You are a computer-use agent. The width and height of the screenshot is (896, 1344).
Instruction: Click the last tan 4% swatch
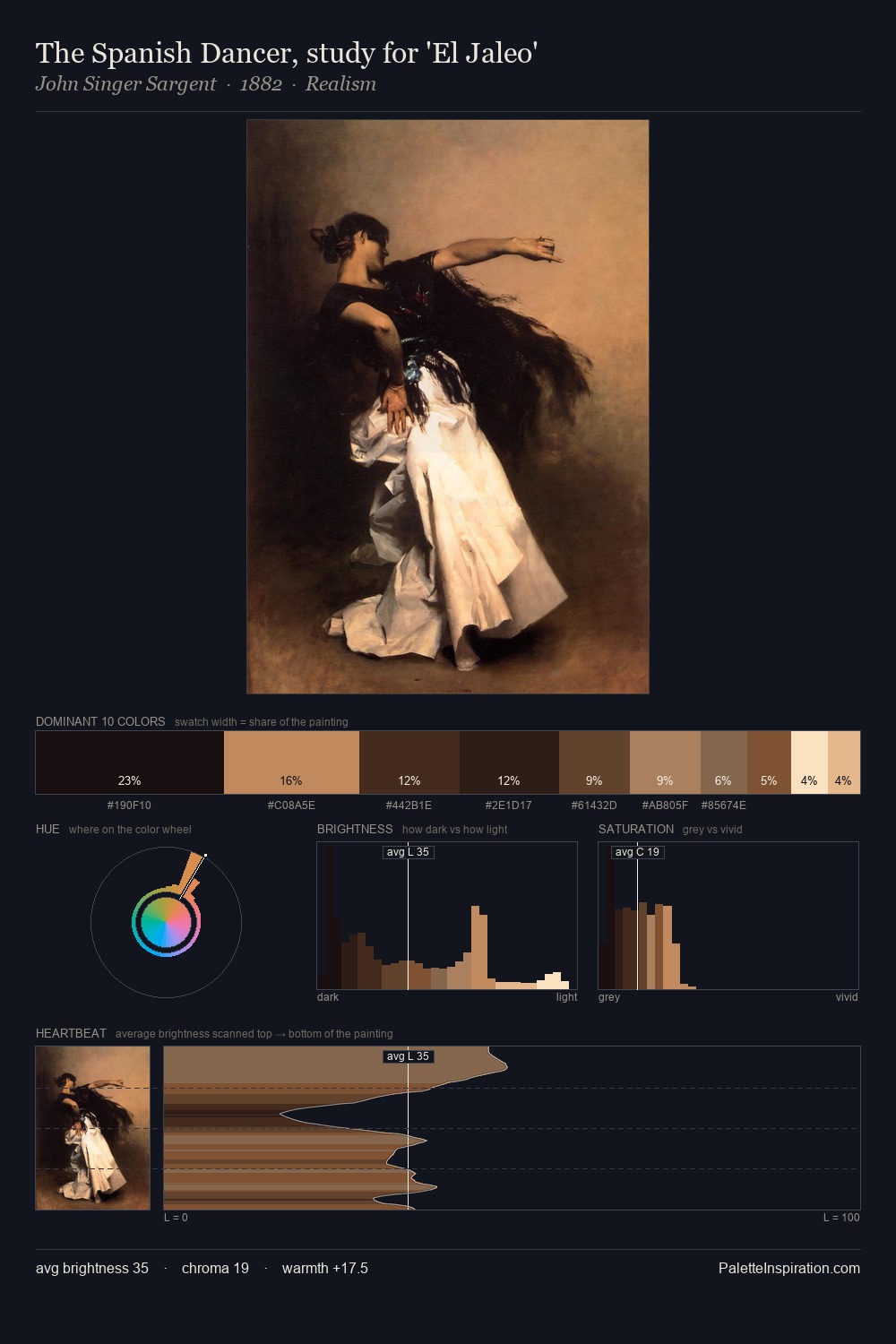[844, 762]
